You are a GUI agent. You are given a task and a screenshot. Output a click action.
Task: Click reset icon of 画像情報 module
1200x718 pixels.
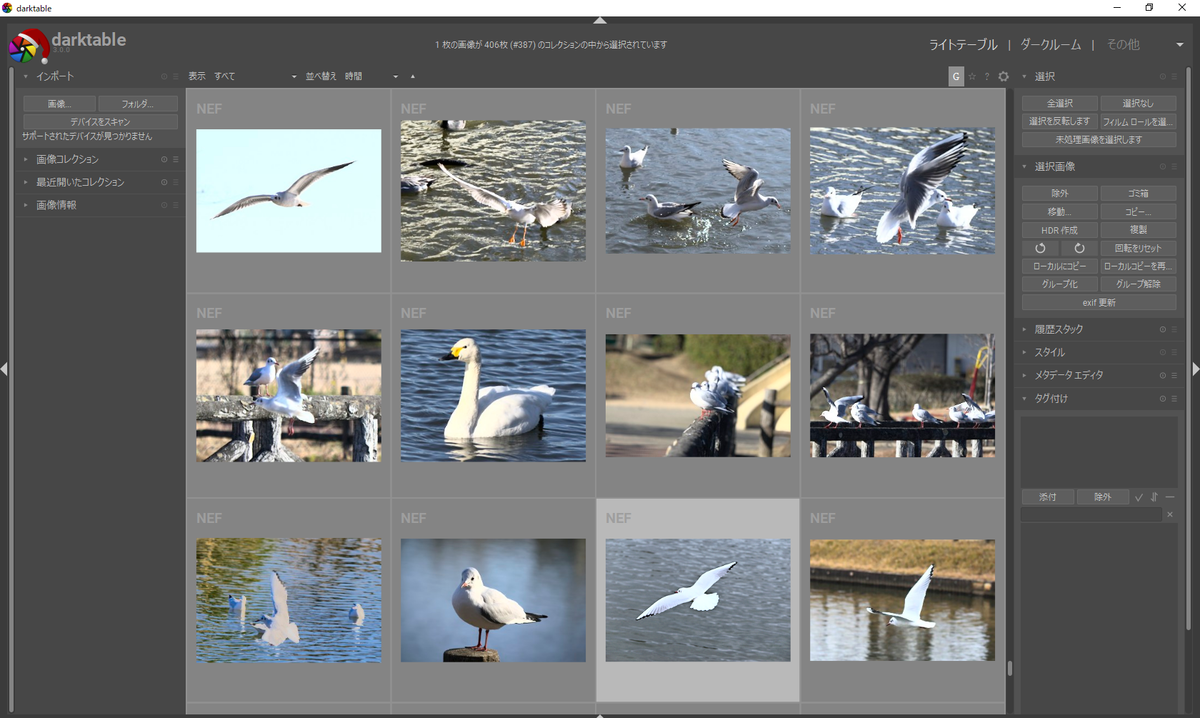click(x=164, y=205)
